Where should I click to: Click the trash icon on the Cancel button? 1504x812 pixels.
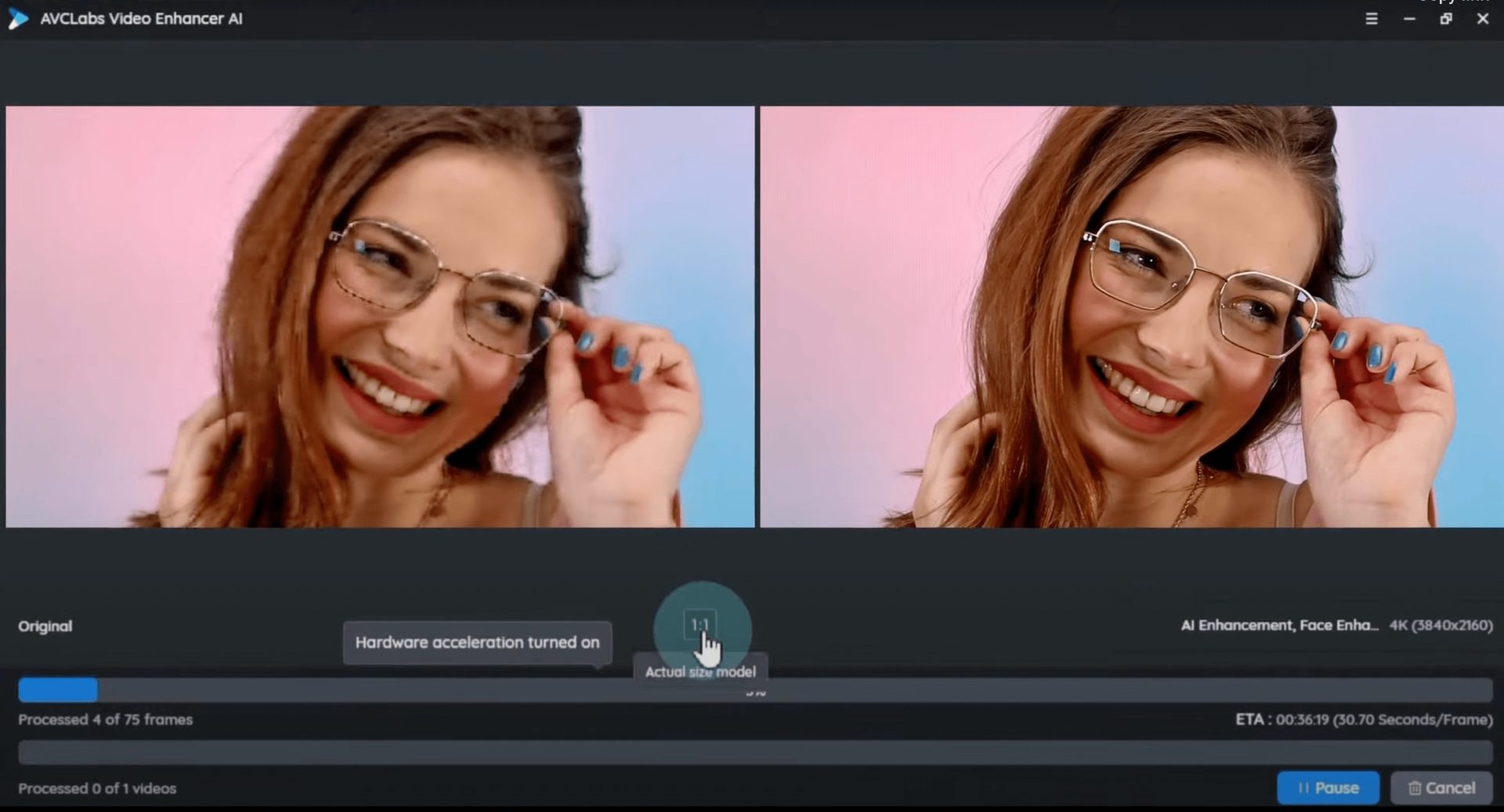pyautogui.click(x=1416, y=788)
